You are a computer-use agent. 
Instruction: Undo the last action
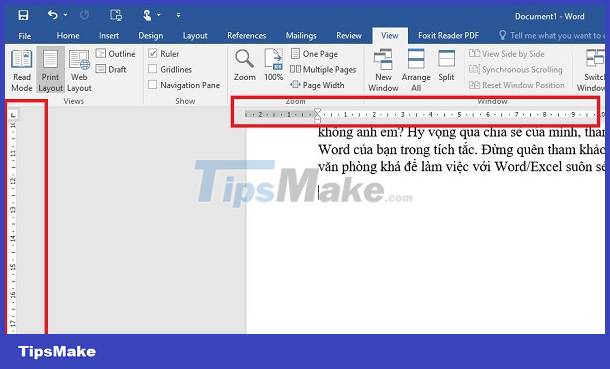tap(53, 15)
